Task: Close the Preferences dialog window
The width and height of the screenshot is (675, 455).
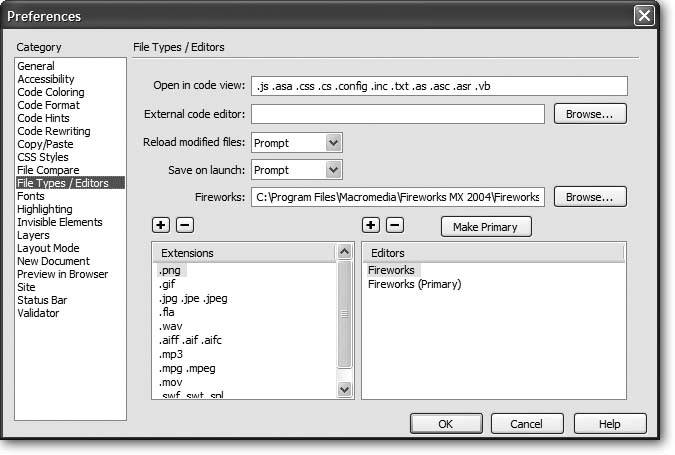Action: point(646,16)
